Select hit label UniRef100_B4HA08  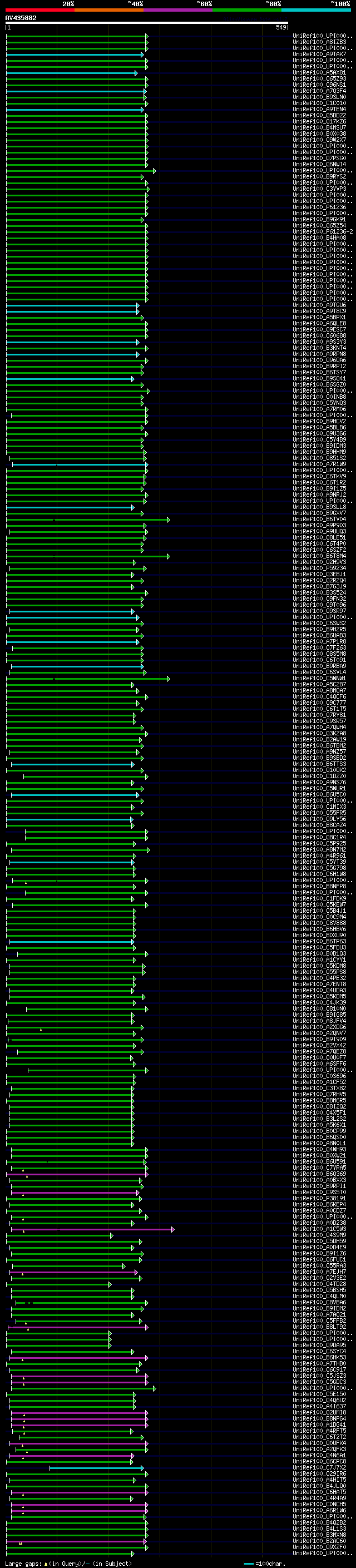(319, 238)
